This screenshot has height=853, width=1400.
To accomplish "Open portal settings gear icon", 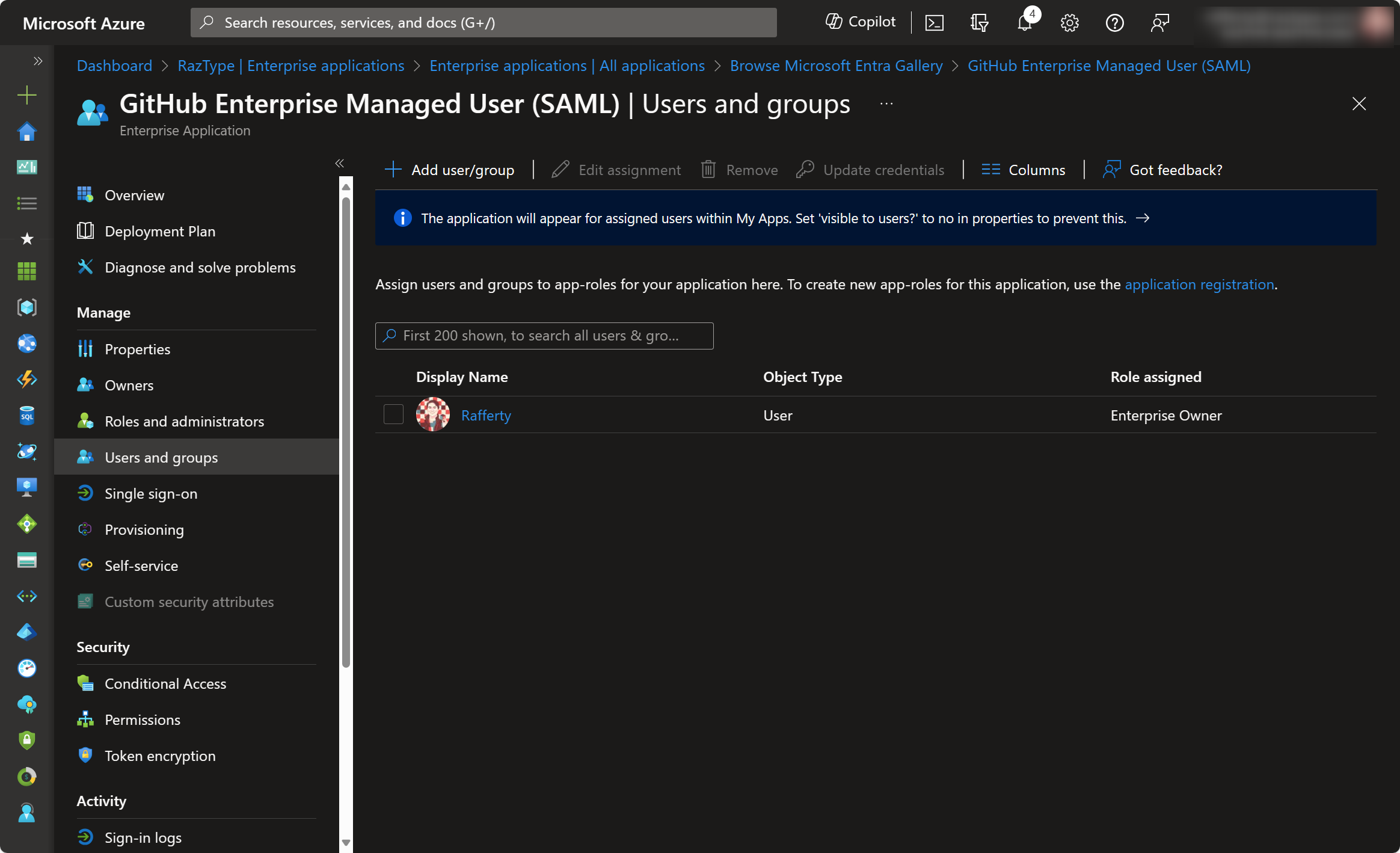I will click(x=1069, y=23).
